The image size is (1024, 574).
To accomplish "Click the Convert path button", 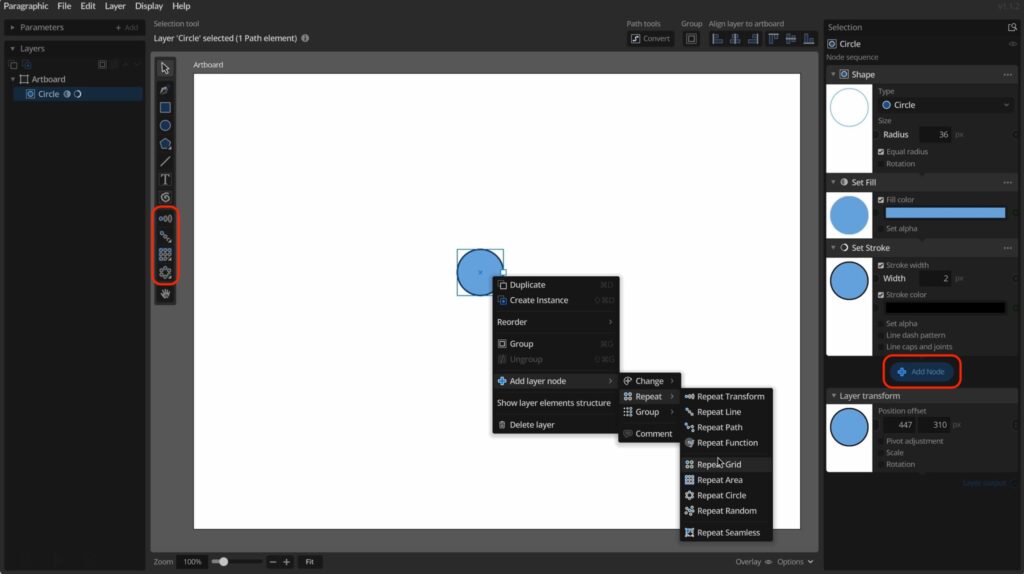I will [x=649, y=39].
